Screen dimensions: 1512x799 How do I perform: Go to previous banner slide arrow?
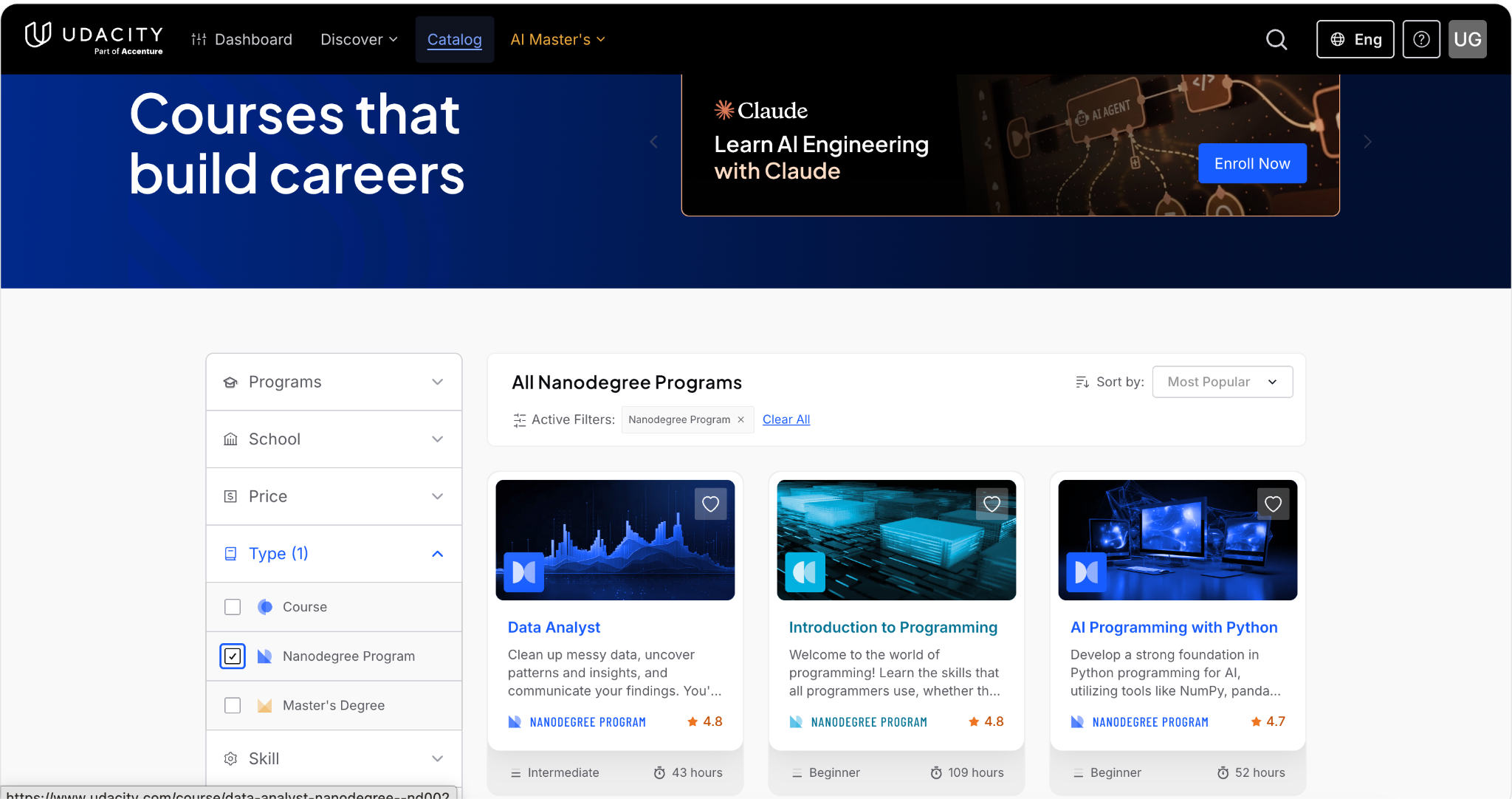pos(653,142)
